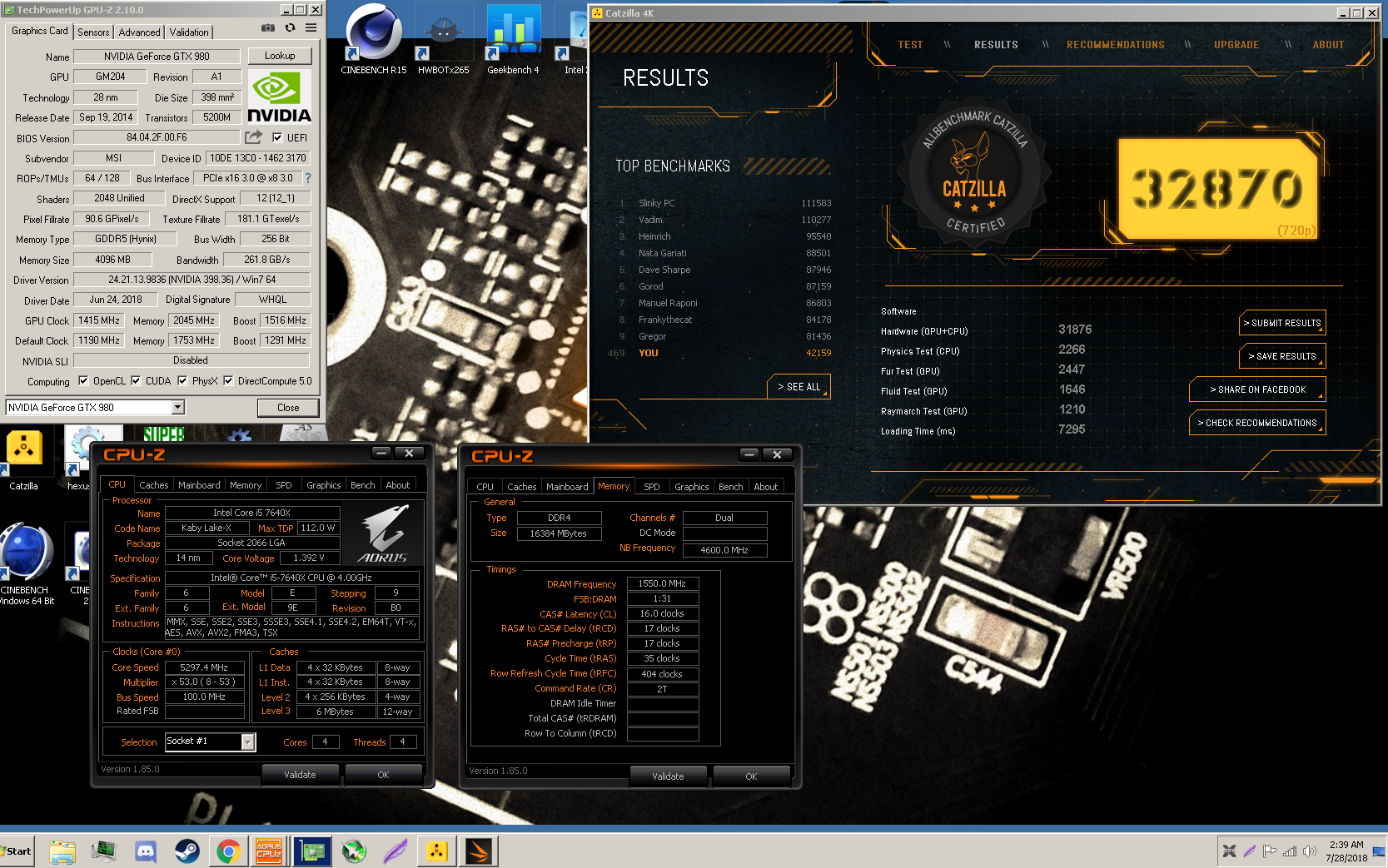This screenshot has height=868, width=1388.
Task: Click CHECK RECOMMENDATIONS in Catzilla
Action: (x=1257, y=423)
